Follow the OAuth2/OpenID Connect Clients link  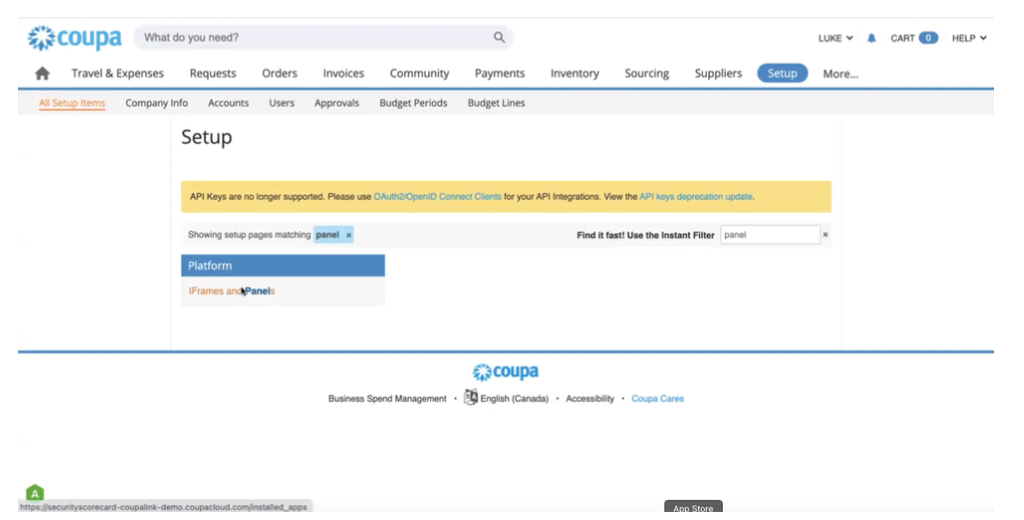438,197
